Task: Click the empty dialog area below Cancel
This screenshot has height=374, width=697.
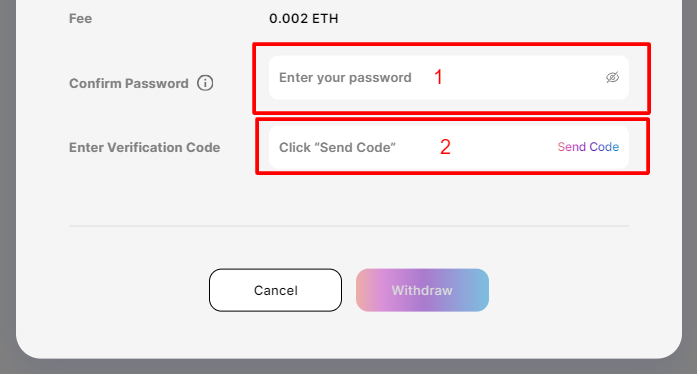Action: tap(275, 334)
